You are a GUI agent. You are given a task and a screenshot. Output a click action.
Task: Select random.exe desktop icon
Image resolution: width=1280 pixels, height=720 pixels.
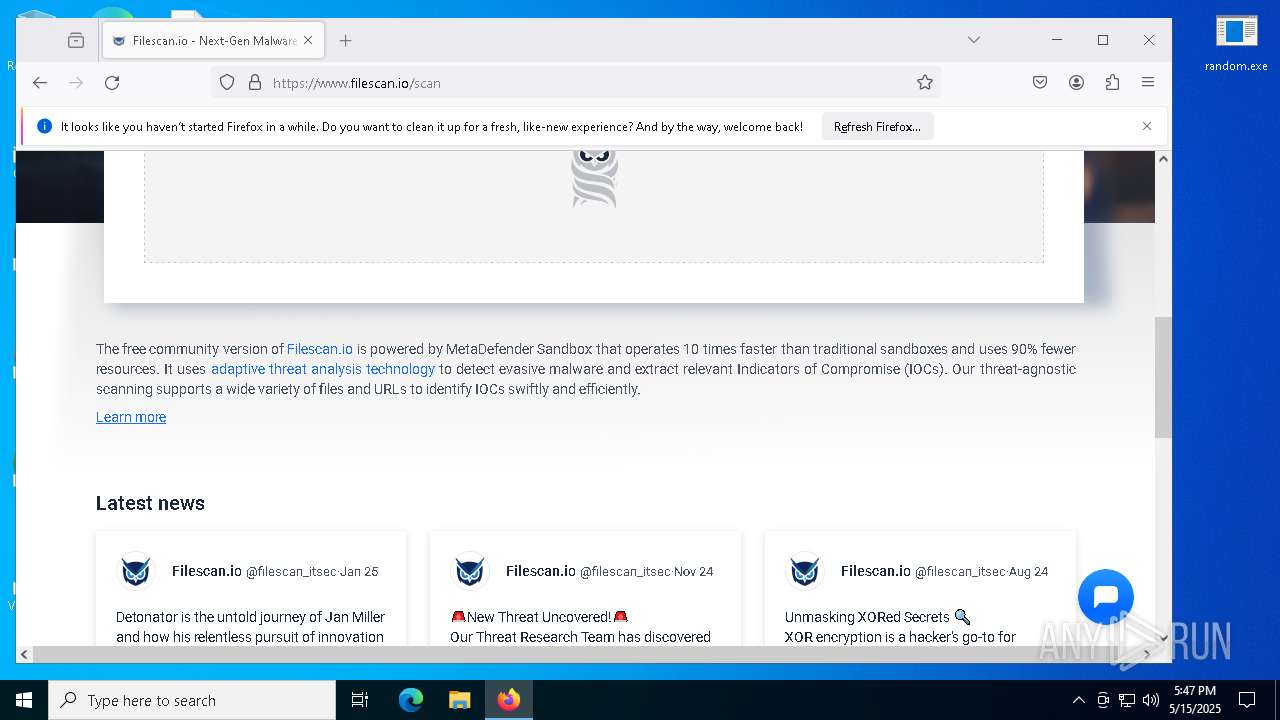click(x=1236, y=43)
